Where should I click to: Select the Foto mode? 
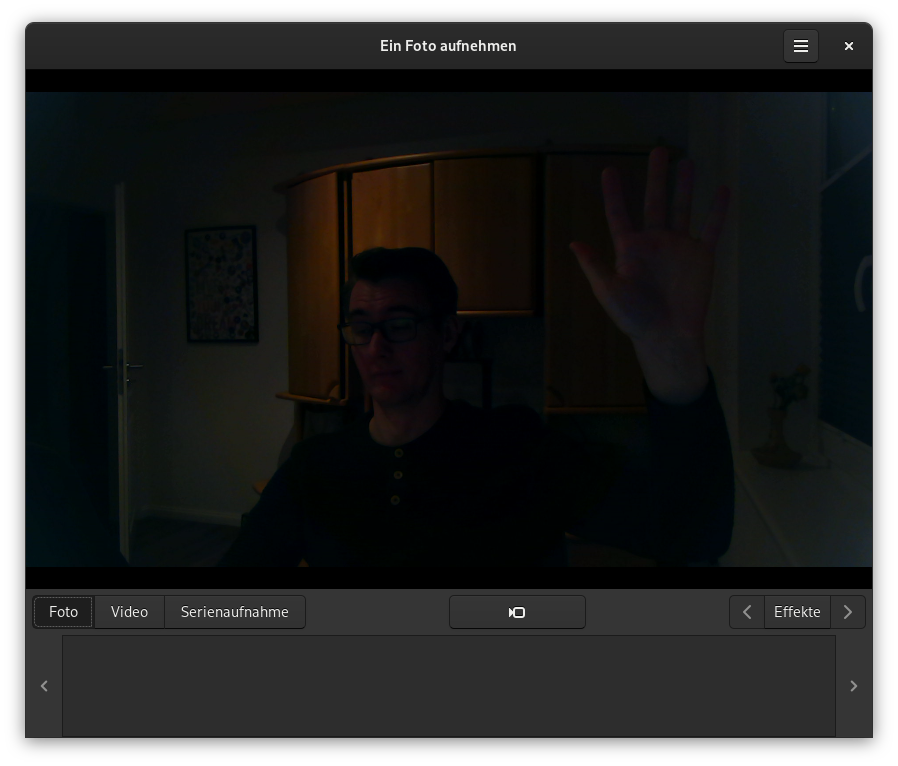pos(64,612)
